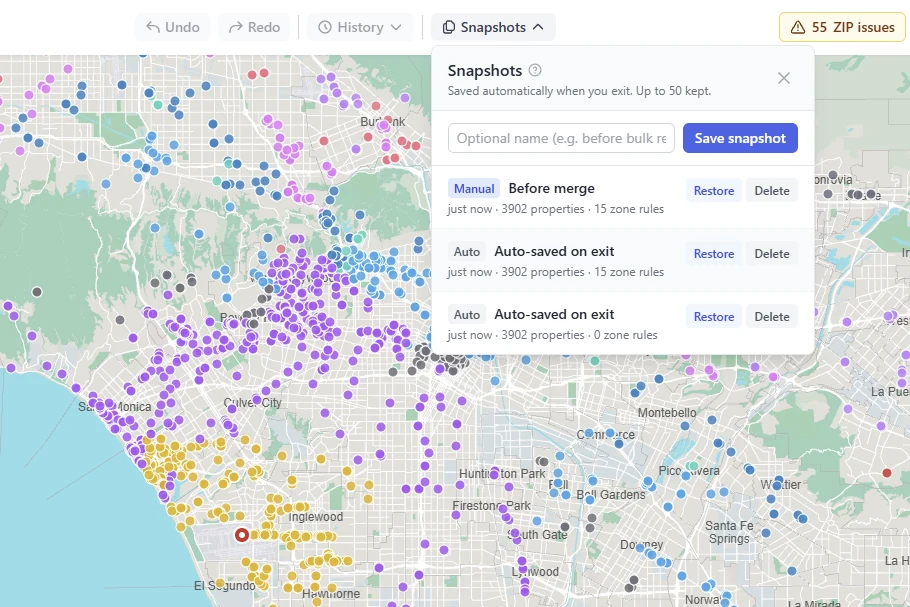Click the help icon next to Snapshots heading
Viewport: 910px width, 607px height.
[535, 70]
